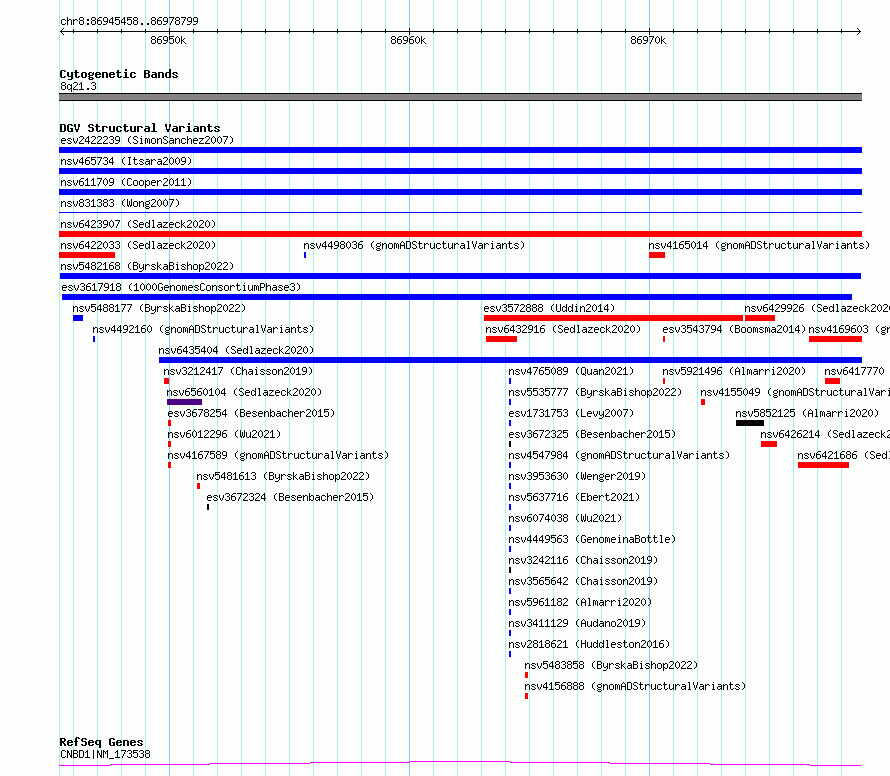
Task: Click nsv5921496 (Almarri2020) label
Action: click(734, 371)
